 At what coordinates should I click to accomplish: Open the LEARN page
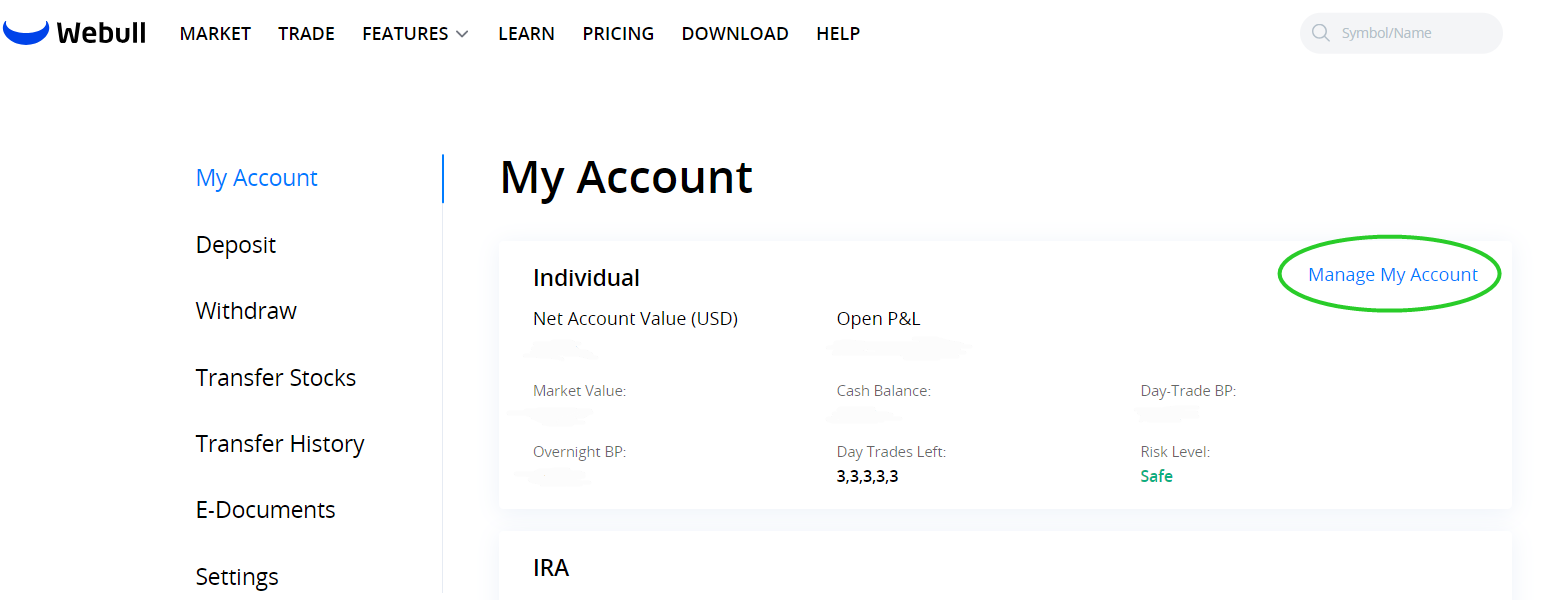[526, 33]
